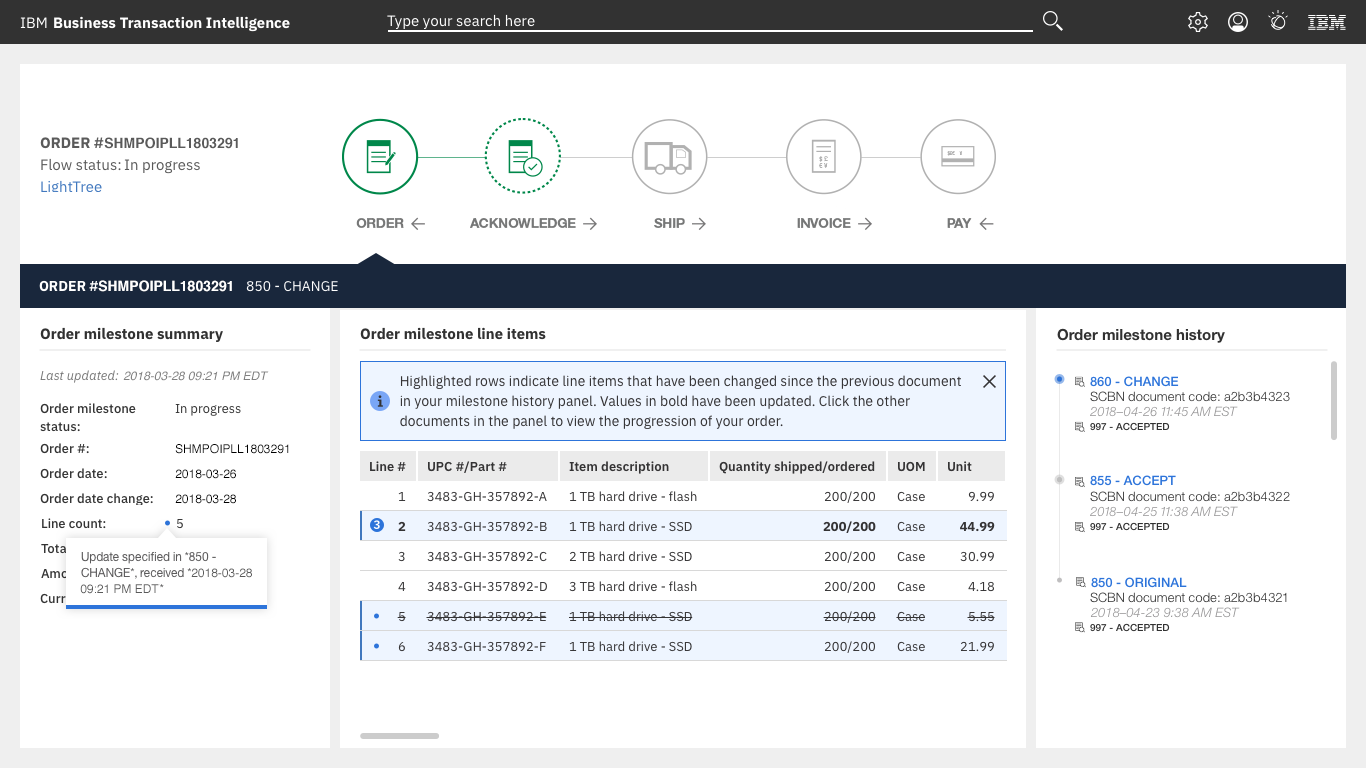Viewport: 1366px width, 768px height.
Task: Select the Order milestone circle icon
Action: click(x=380, y=157)
